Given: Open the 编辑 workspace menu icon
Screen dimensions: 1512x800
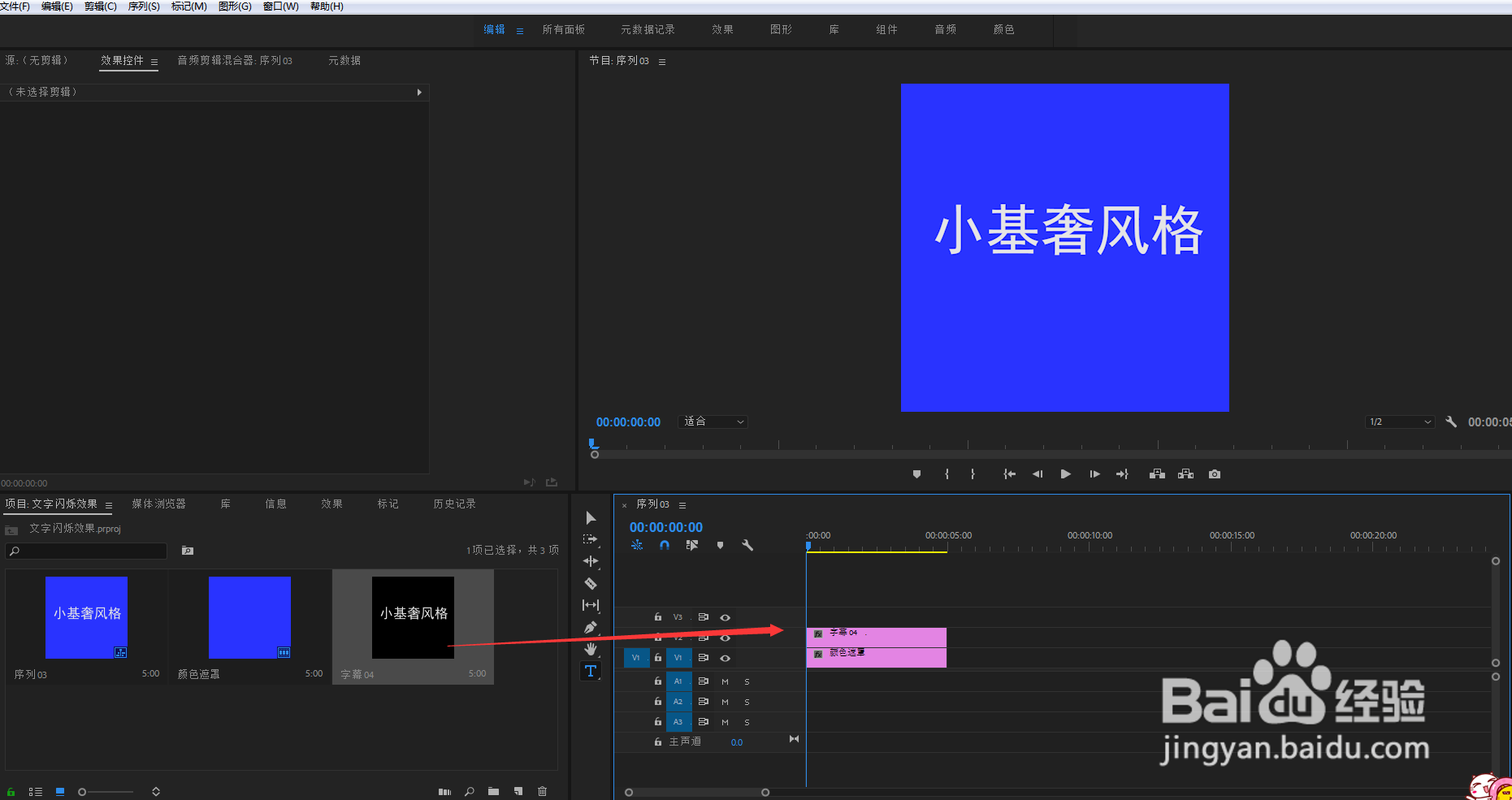Looking at the screenshot, I should point(520,31).
